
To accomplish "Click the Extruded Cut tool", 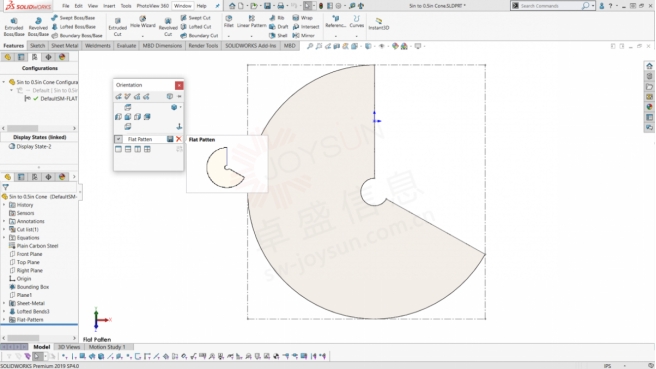I will [x=118, y=27].
